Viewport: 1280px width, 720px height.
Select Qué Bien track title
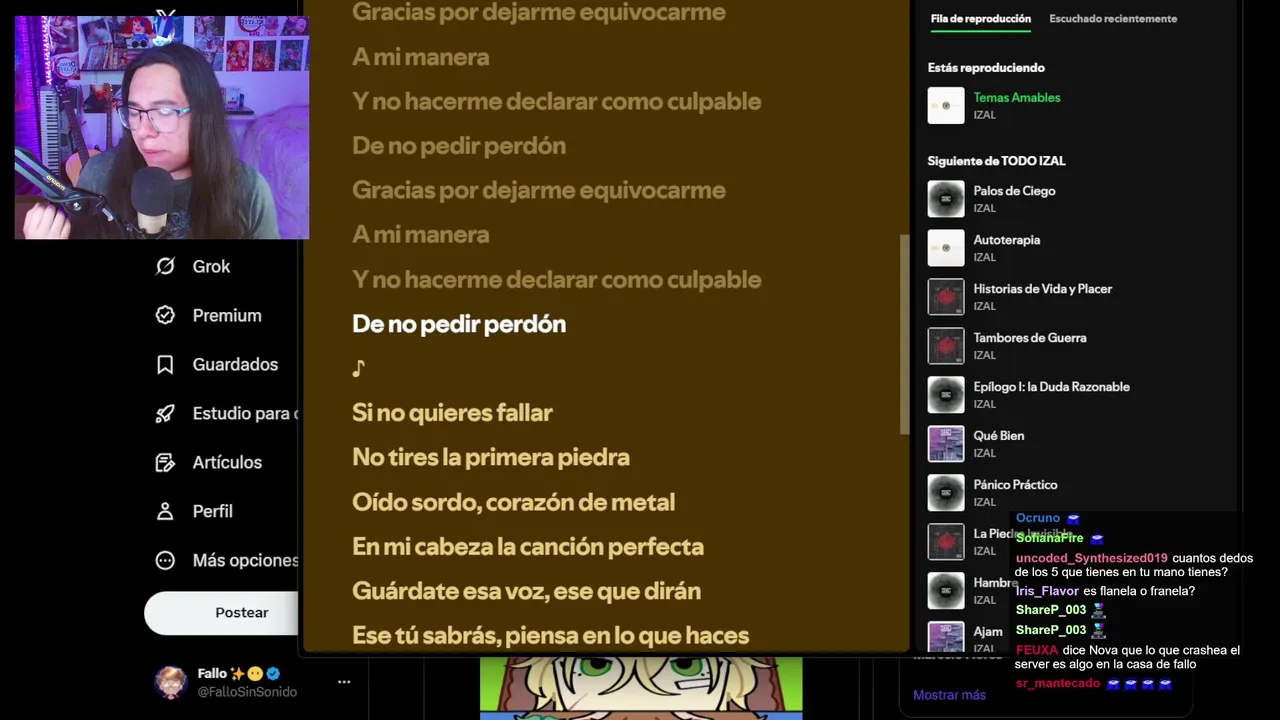pyautogui.click(x=999, y=435)
